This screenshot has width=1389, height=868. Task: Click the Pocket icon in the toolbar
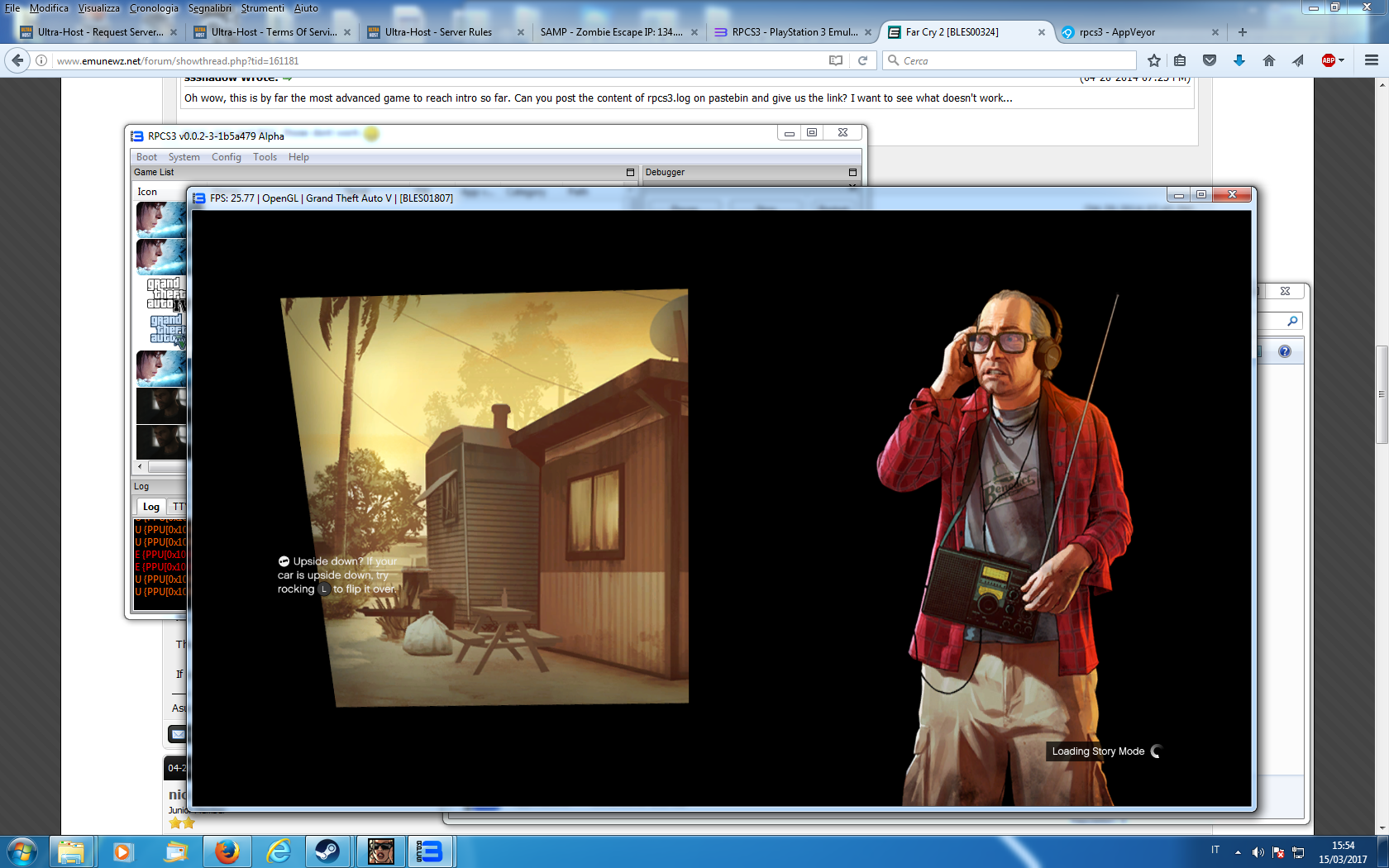tap(1210, 60)
